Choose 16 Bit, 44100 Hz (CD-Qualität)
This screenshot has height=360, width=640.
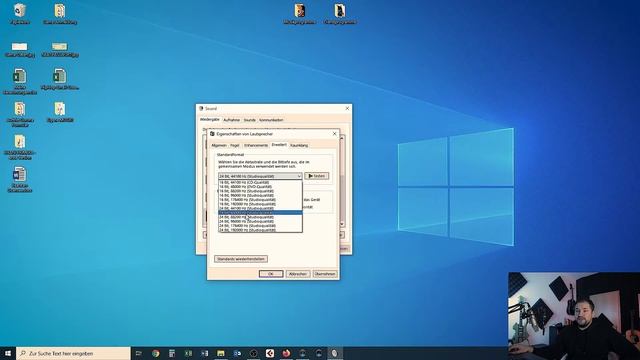[x=260, y=182]
